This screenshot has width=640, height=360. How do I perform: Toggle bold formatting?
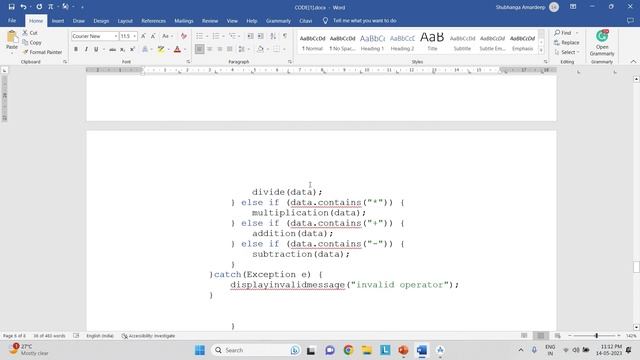[x=76, y=49]
